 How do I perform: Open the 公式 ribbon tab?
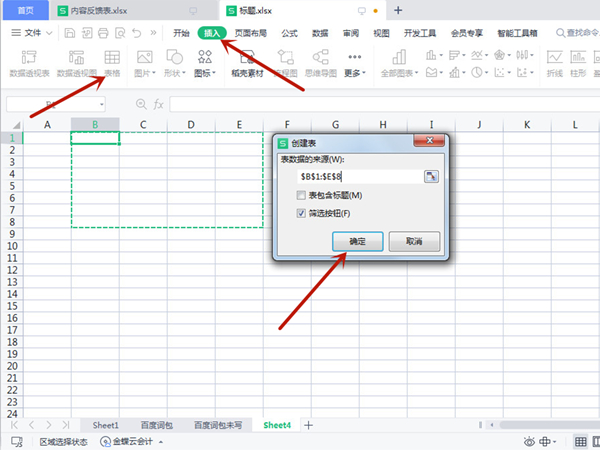click(x=290, y=33)
